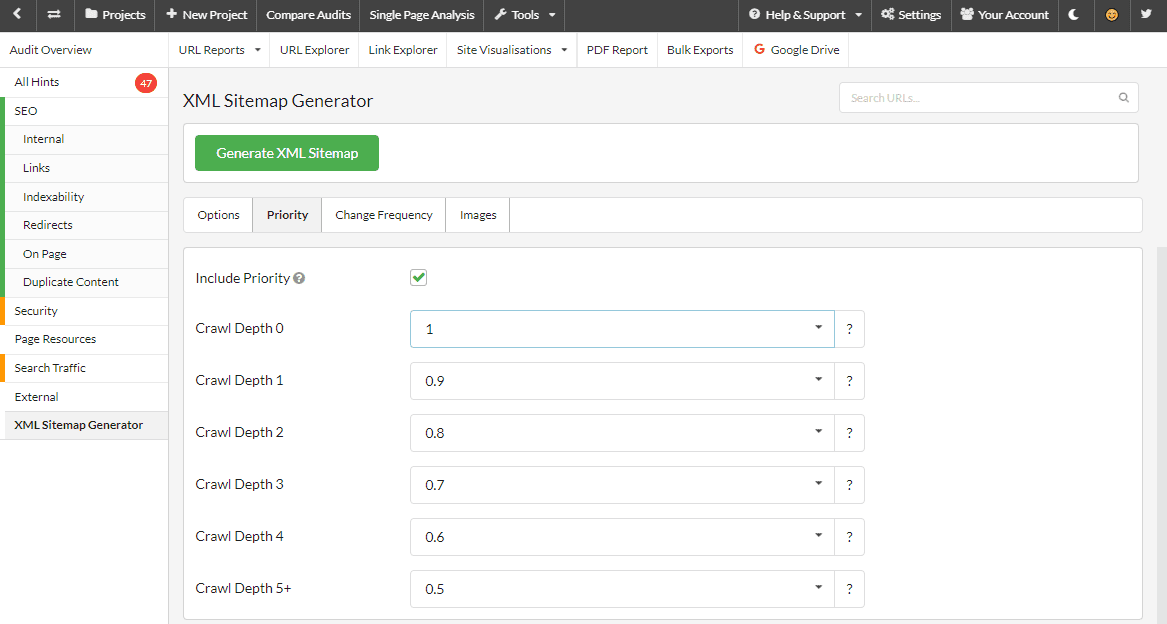Open the PDF Report page
The image size is (1167, 624).
tap(617, 50)
